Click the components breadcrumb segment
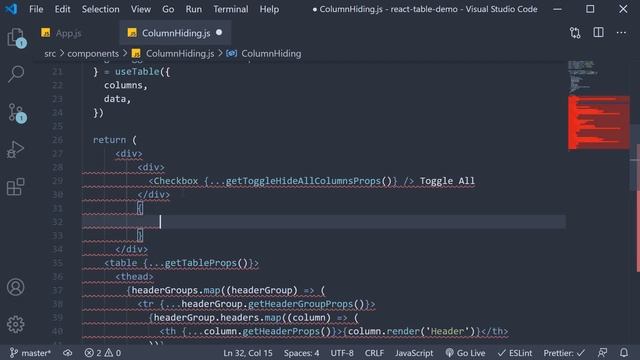The height and width of the screenshot is (360, 640). pyautogui.click(x=93, y=53)
